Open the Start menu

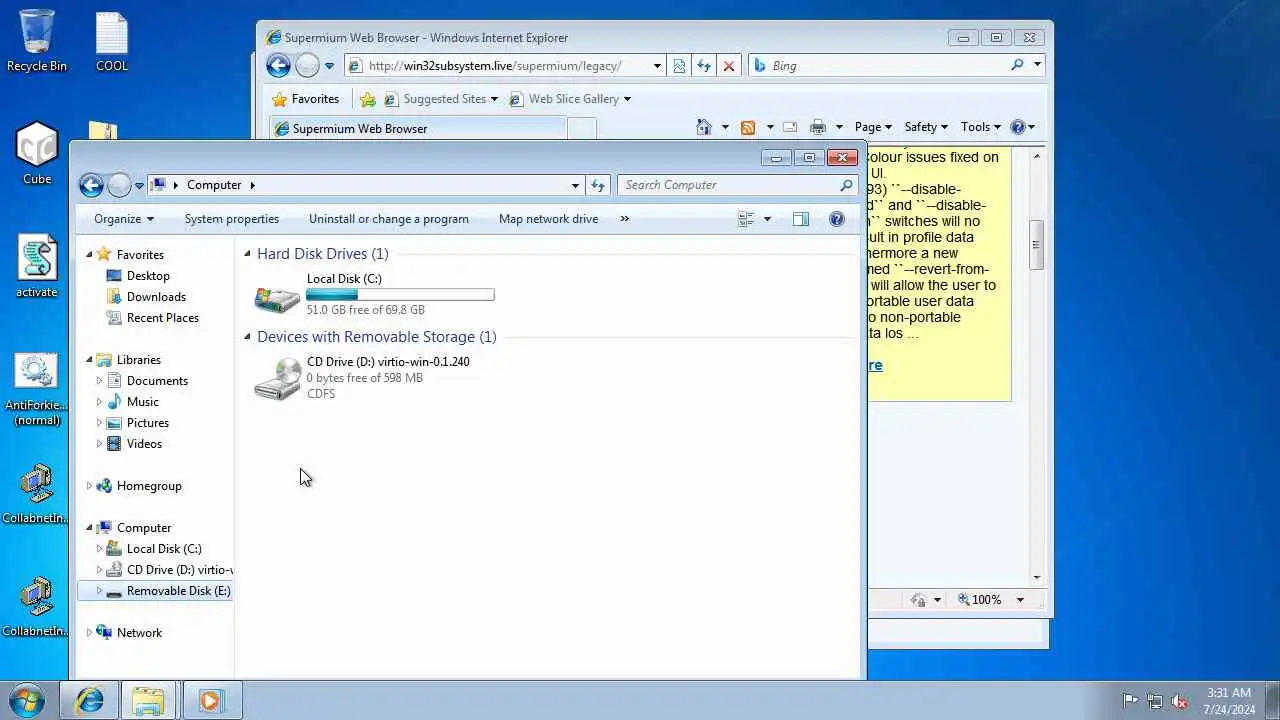[x=27, y=700]
